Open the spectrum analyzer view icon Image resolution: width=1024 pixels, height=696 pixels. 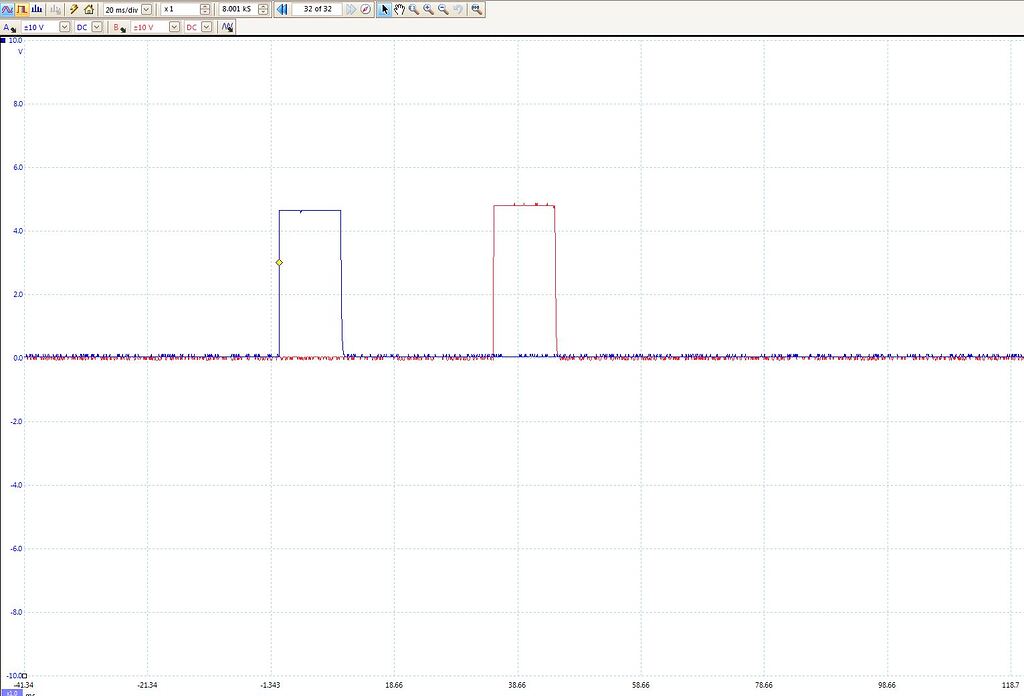coord(36,9)
